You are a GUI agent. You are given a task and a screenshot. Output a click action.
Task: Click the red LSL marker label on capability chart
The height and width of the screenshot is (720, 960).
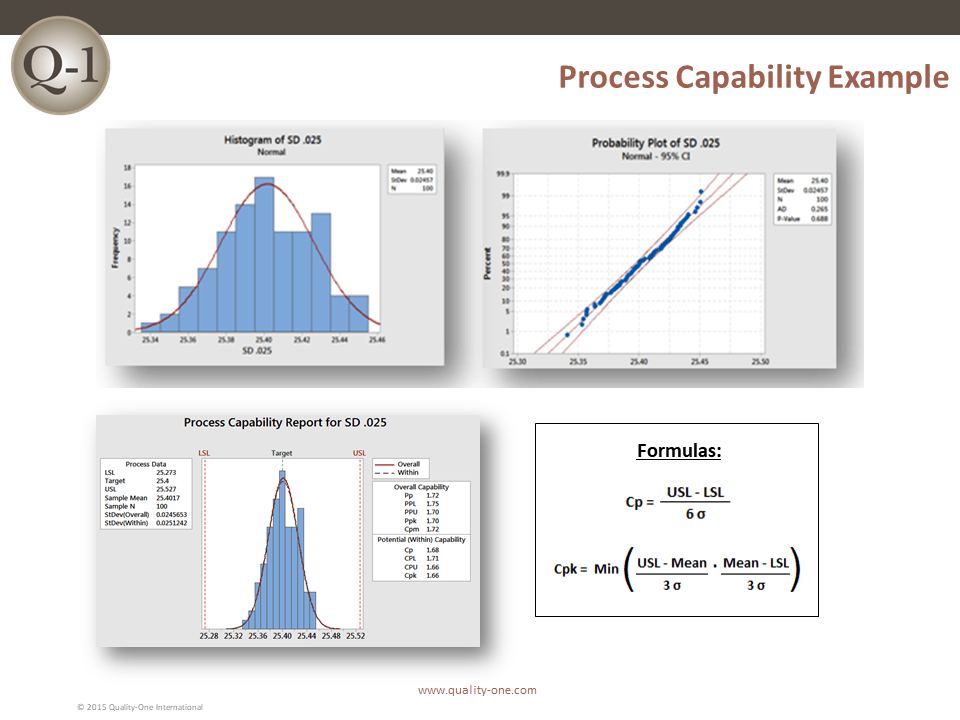[204, 453]
